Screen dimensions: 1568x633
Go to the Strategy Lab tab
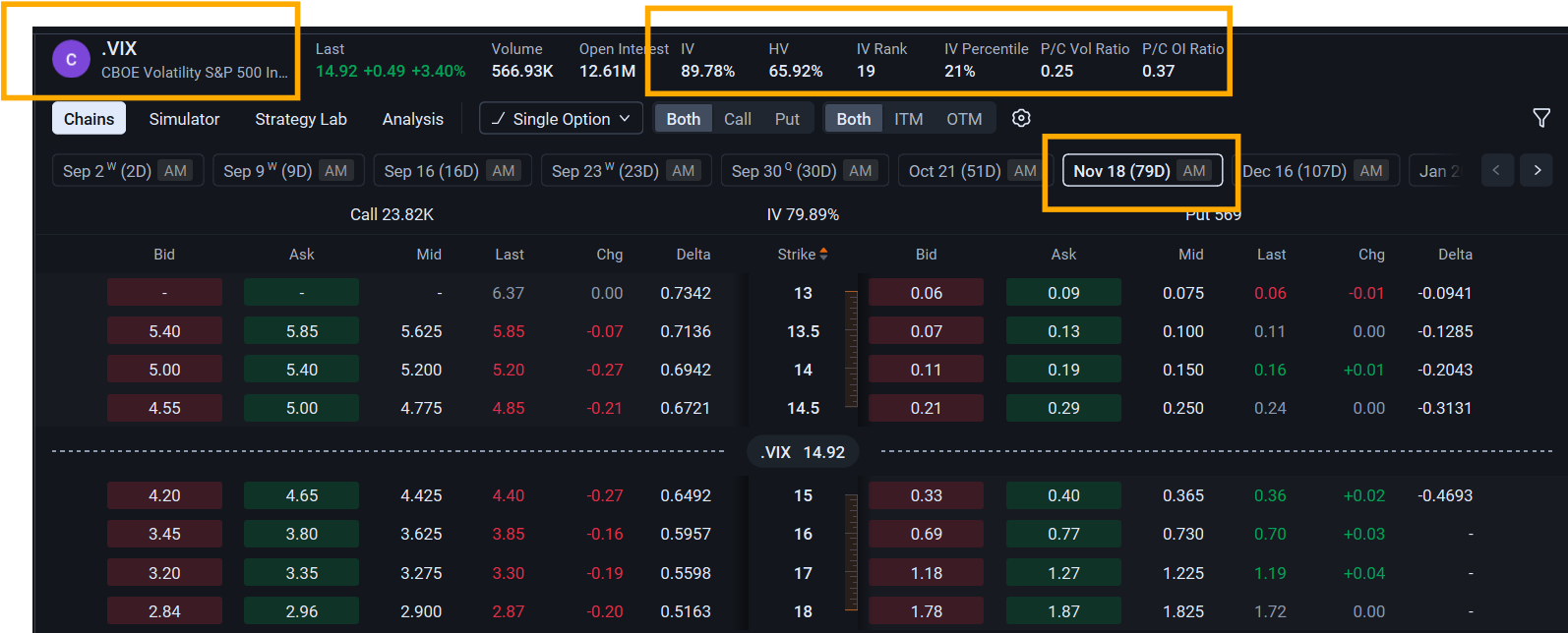(x=301, y=119)
